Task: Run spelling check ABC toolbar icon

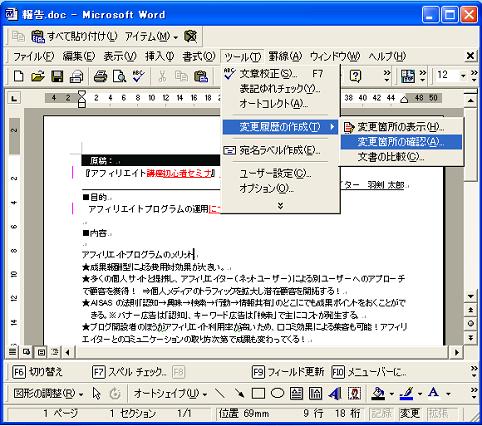Action: tap(138, 76)
